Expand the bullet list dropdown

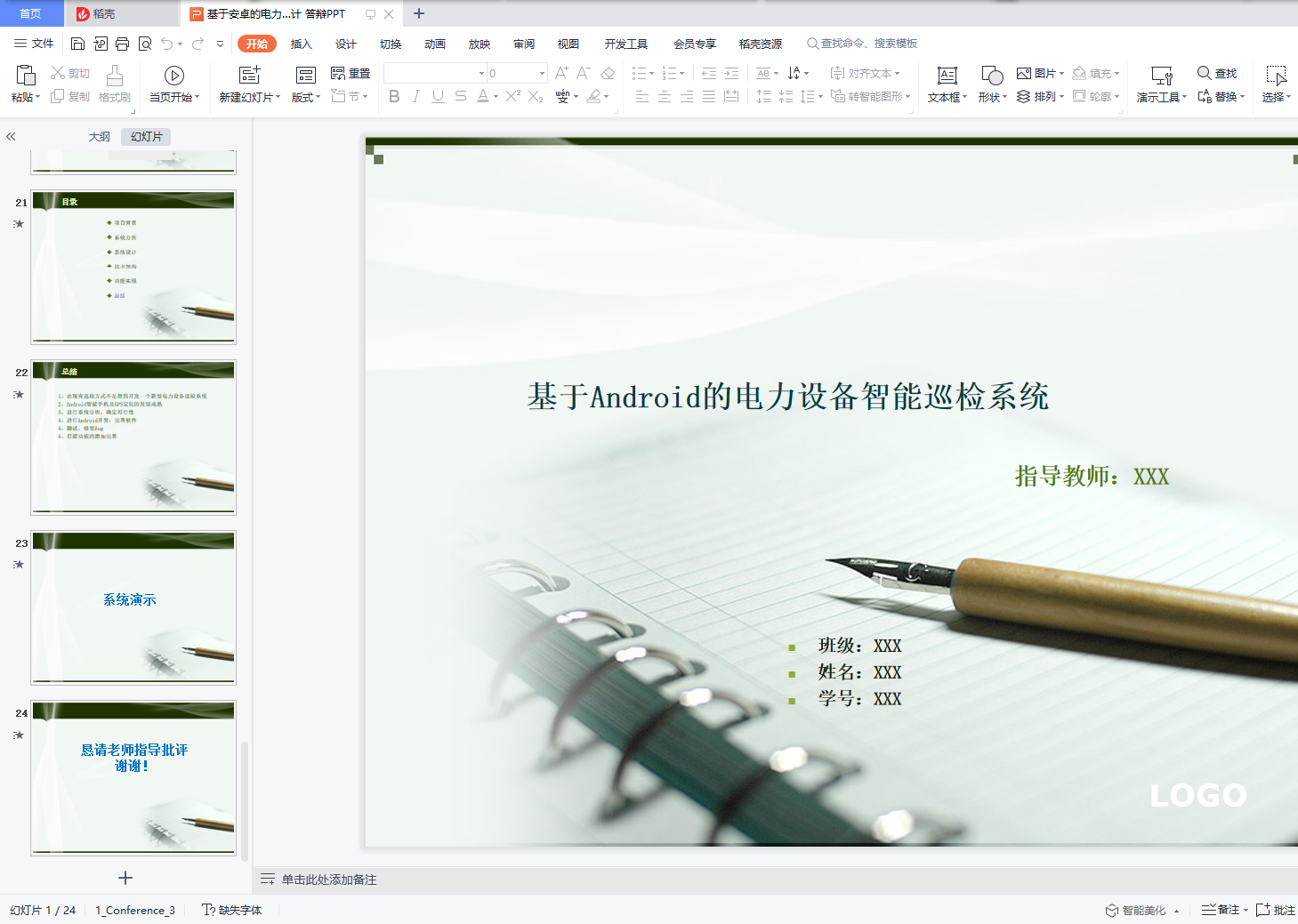click(651, 73)
